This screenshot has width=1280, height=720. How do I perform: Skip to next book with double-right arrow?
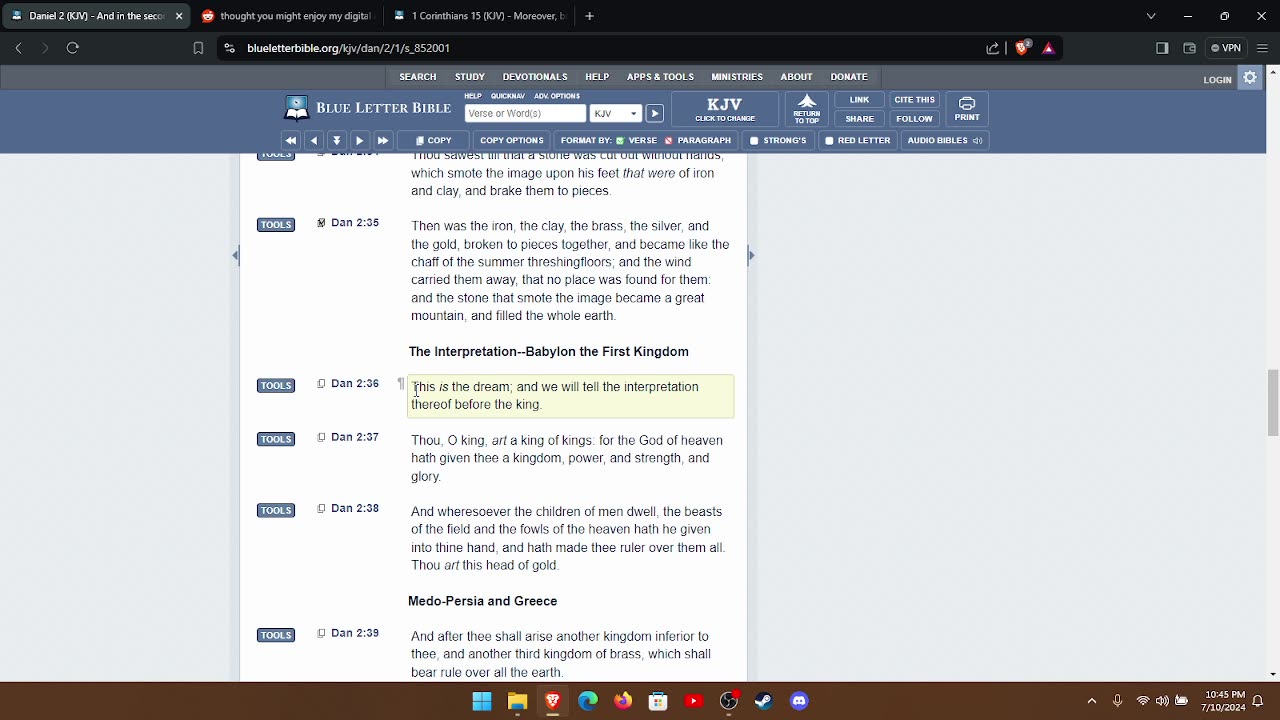point(383,141)
